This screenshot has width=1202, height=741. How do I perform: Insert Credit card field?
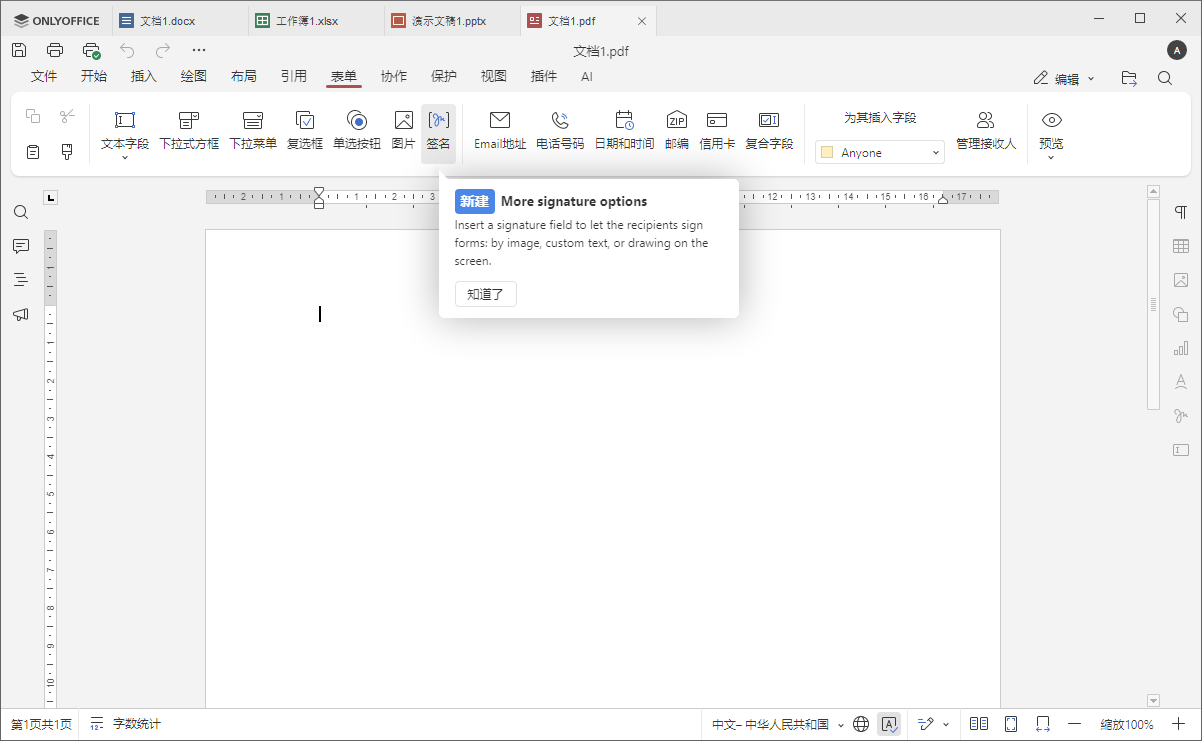point(717,131)
